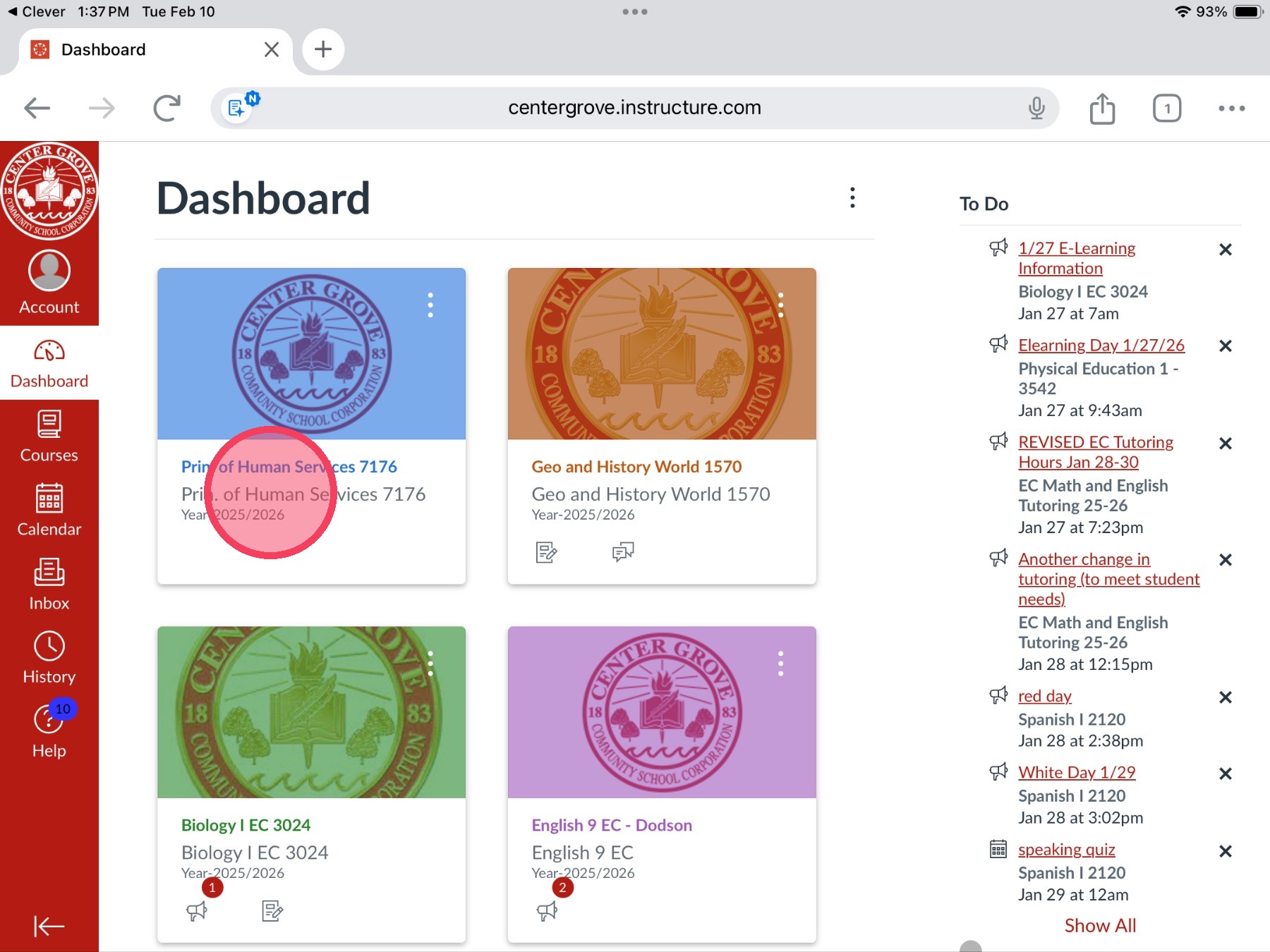Viewport: 1270px width, 952px height.
Task: Open the Inbox in sidebar
Action: pyautogui.click(x=49, y=585)
